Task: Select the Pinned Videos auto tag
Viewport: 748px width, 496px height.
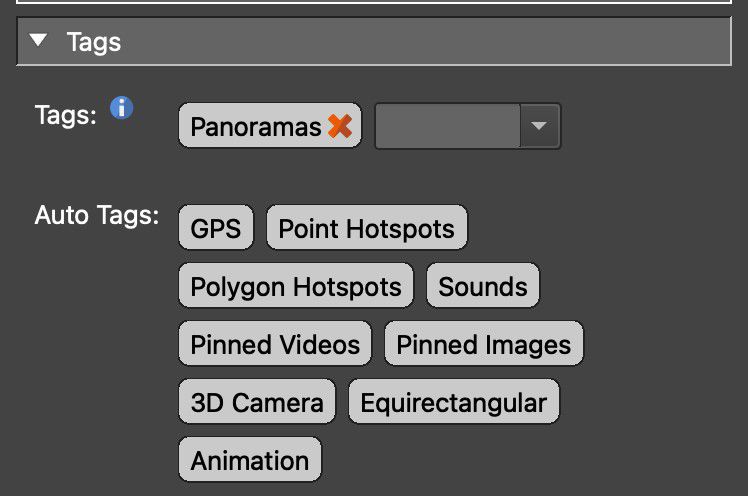Action: [x=275, y=344]
